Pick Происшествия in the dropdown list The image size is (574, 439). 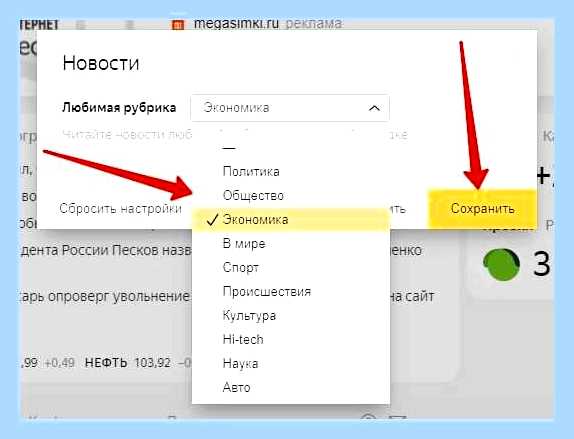[x=291, y=291]
